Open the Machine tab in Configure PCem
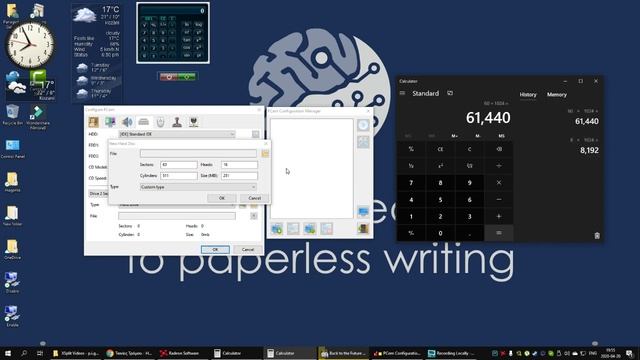Image resolution: width=640 pixels, height=360 pixels. 93,122
